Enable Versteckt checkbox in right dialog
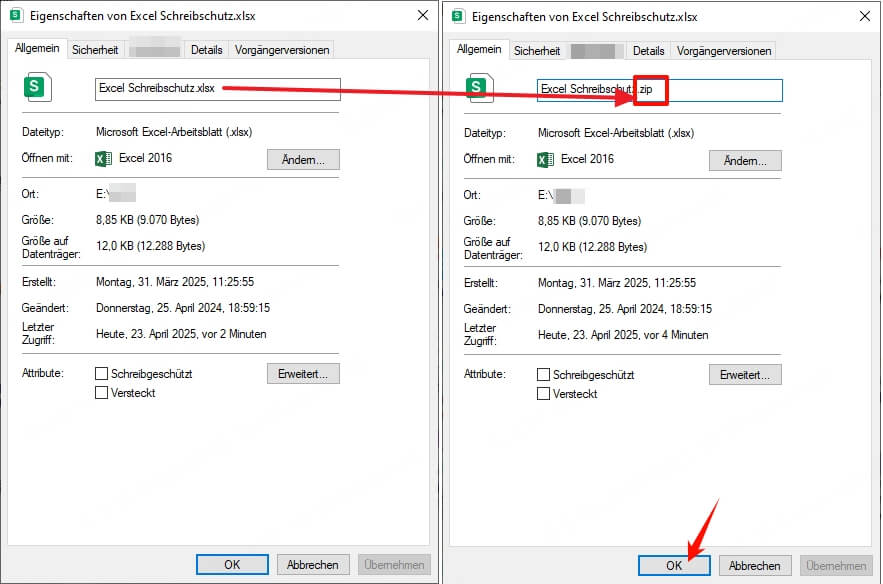The width and height of the screenshot is (883, 584). (543, 394)
